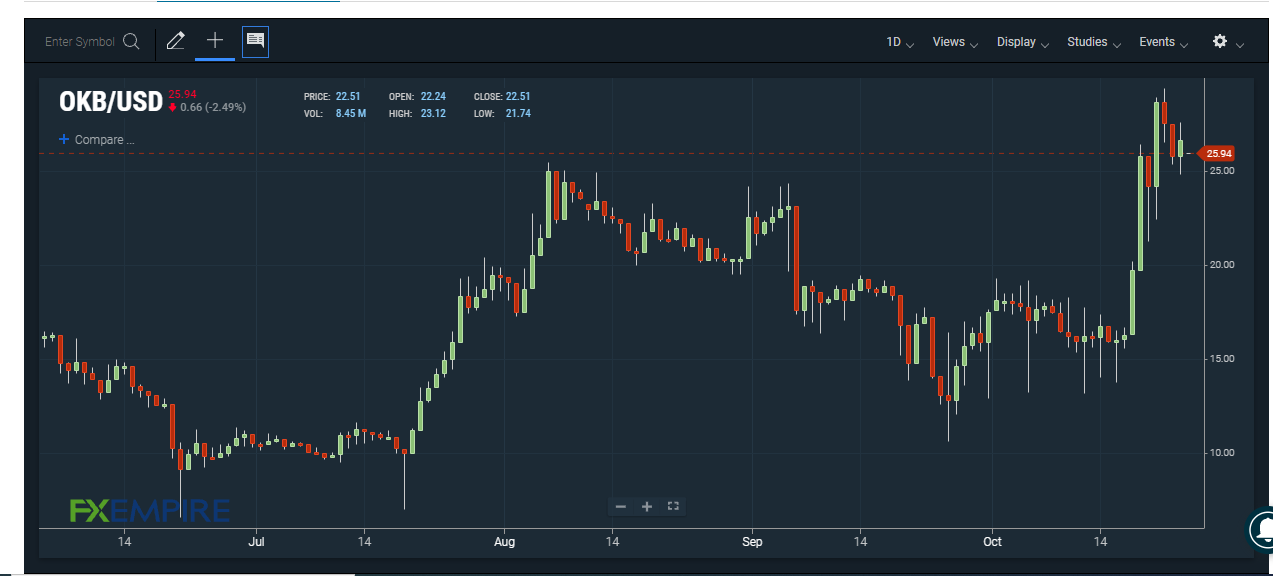
Task: Open the Studies dropdown
Action: [1094, 42]
